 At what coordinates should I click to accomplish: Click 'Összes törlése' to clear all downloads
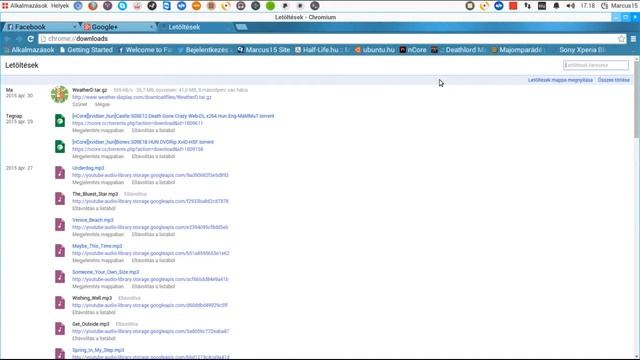pos(613,80)
